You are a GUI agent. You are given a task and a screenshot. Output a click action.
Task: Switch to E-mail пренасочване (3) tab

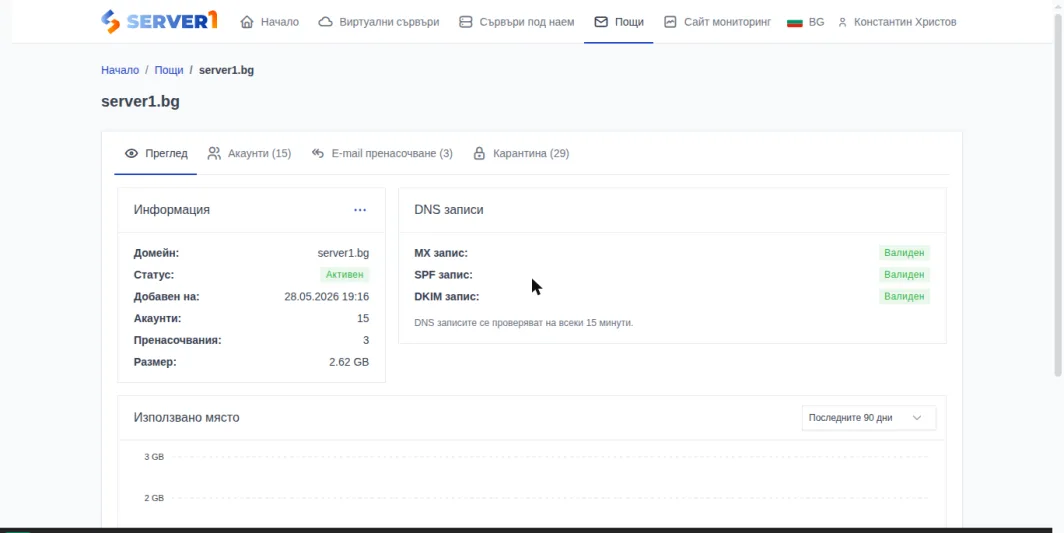coord(382,153)
